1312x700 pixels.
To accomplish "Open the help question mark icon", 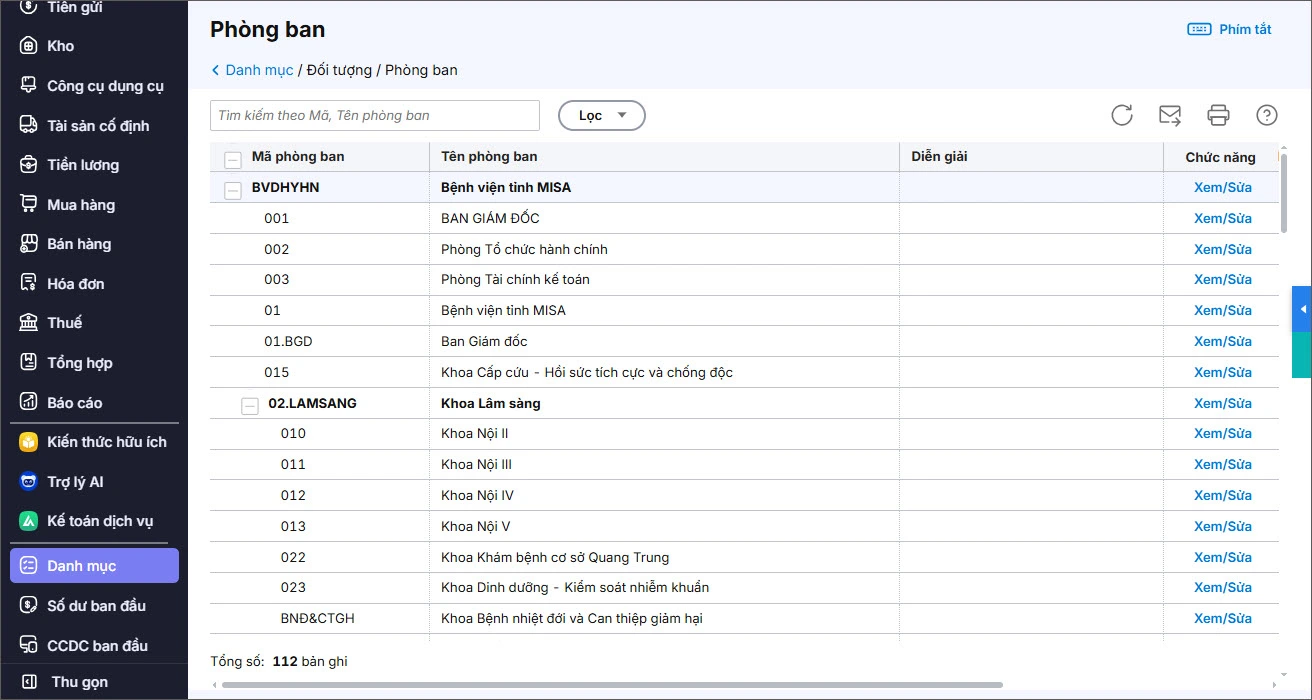I will pyautogui.click(x=1267, y=115).
